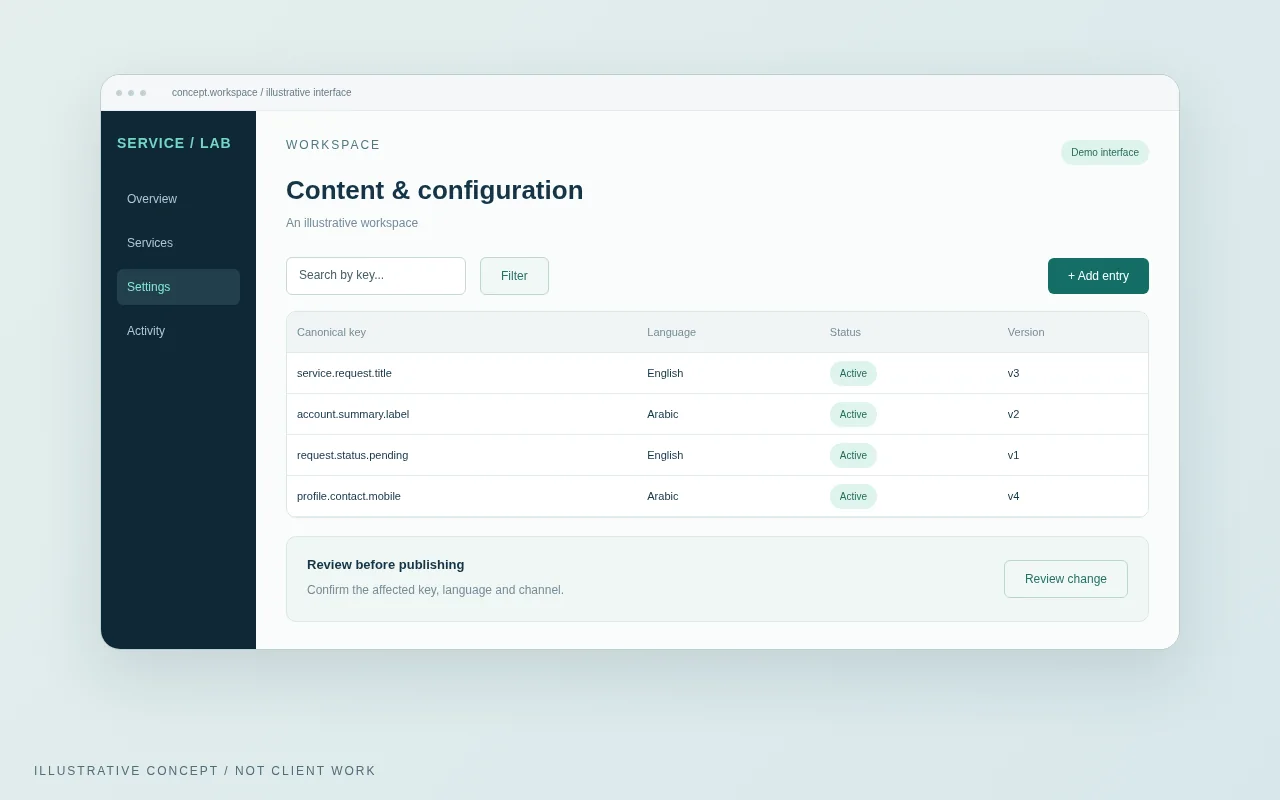This screenshot has height=800, width=1280.
Task: Open the Overview sidebar item
Action: coord(178,199)
